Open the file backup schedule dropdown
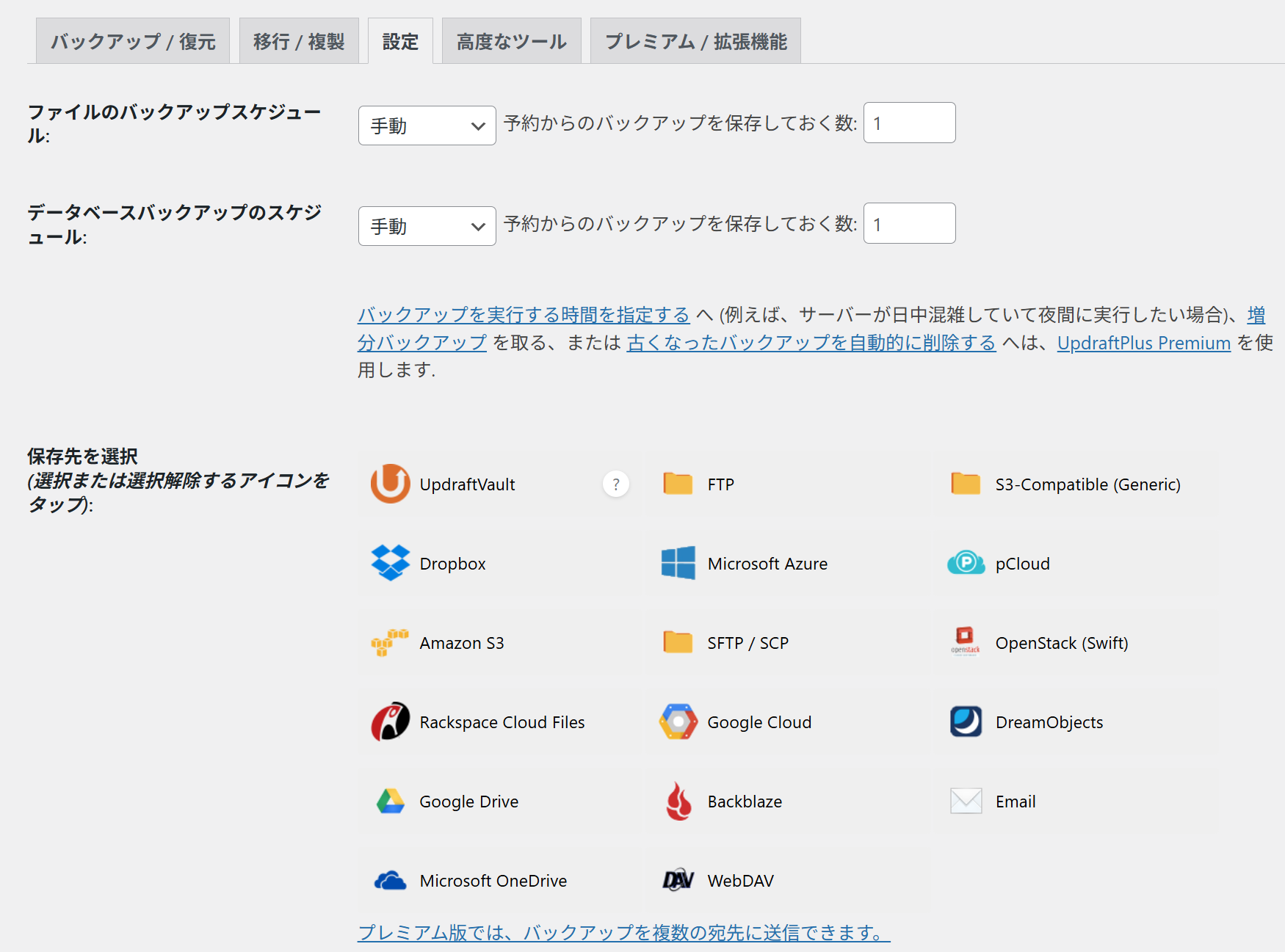This screenshot has height=952, width=1285. (427, 125)
